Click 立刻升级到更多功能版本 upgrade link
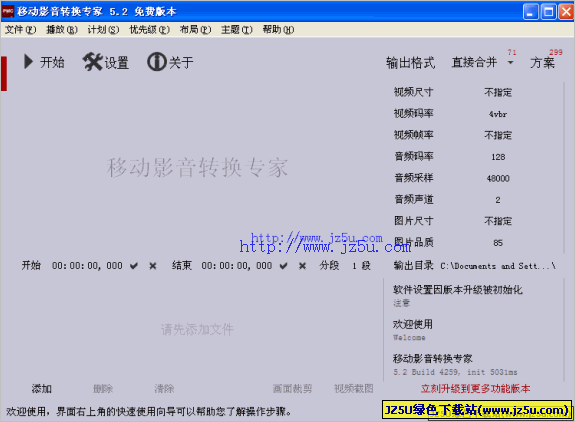The image size is (575, 422). (475, 389)
